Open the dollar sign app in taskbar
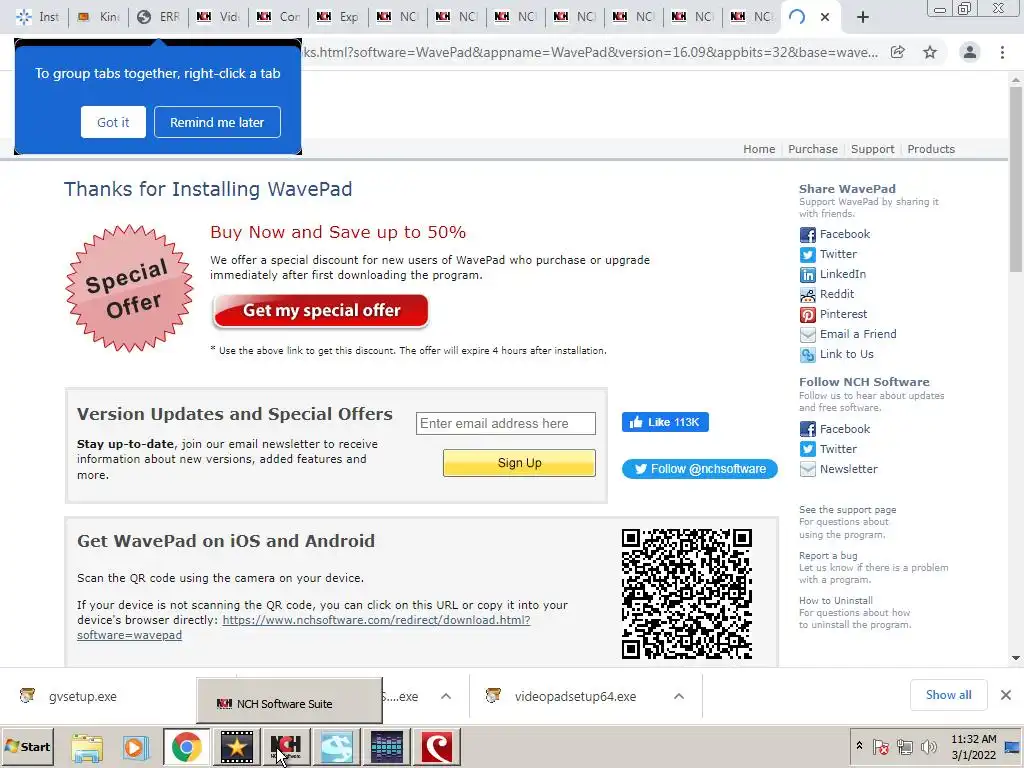The height and width of the screenshot is (768, 1024). pos(336,746)
